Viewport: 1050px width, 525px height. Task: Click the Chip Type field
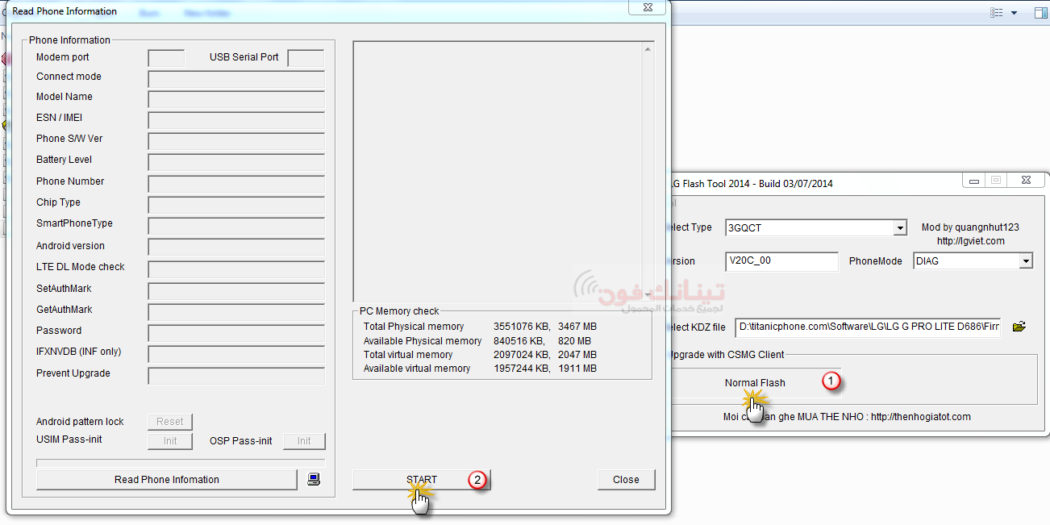click(x=236, y=205)
